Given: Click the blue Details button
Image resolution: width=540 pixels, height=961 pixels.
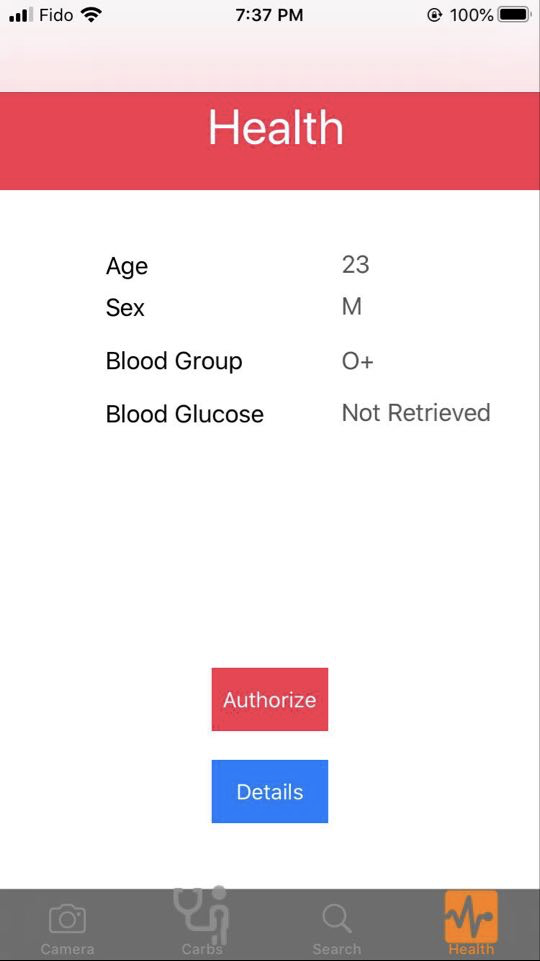Looking at the screenshot, I should pos(270,791).
